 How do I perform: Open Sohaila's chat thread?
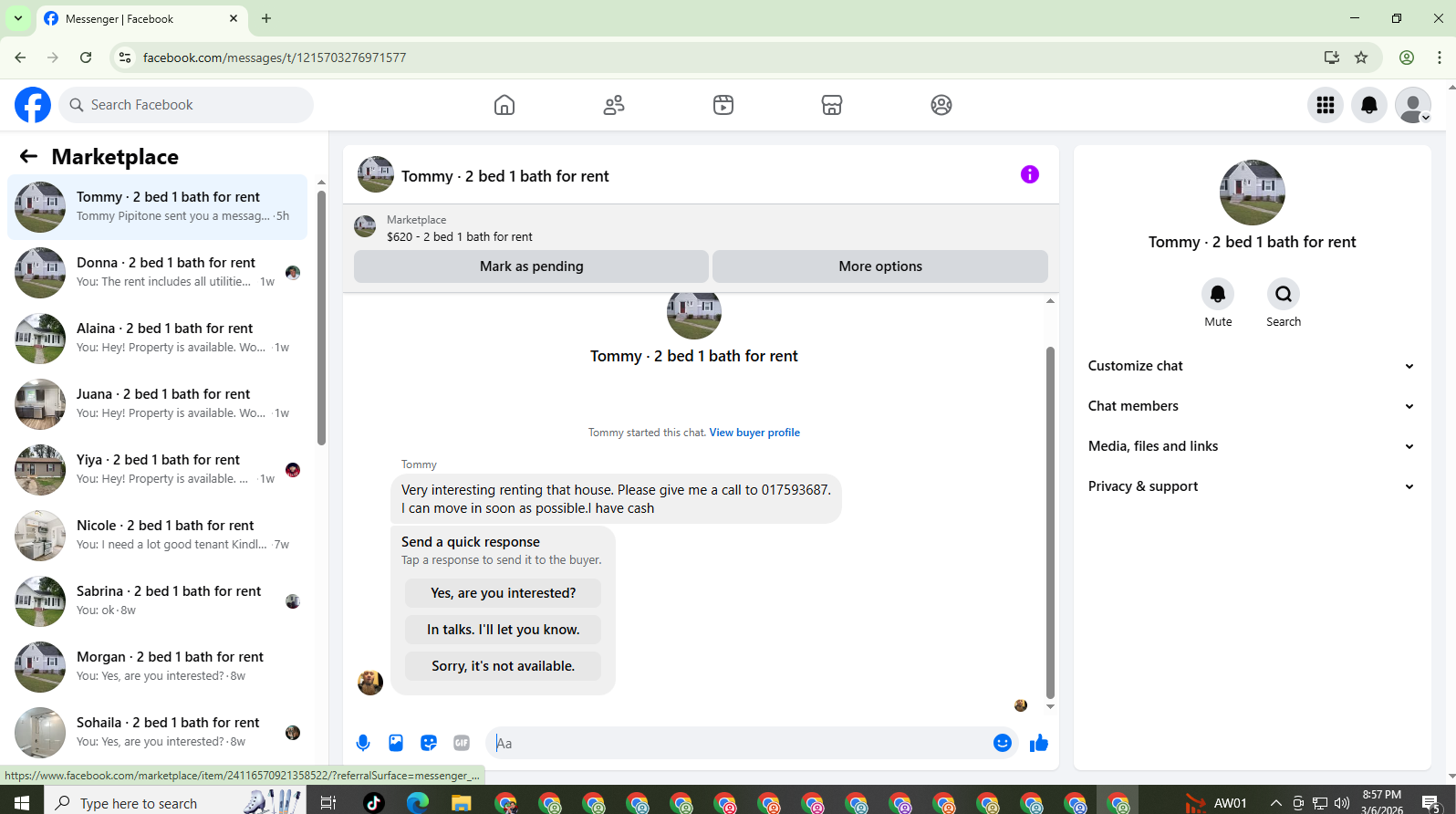point(157,733)
